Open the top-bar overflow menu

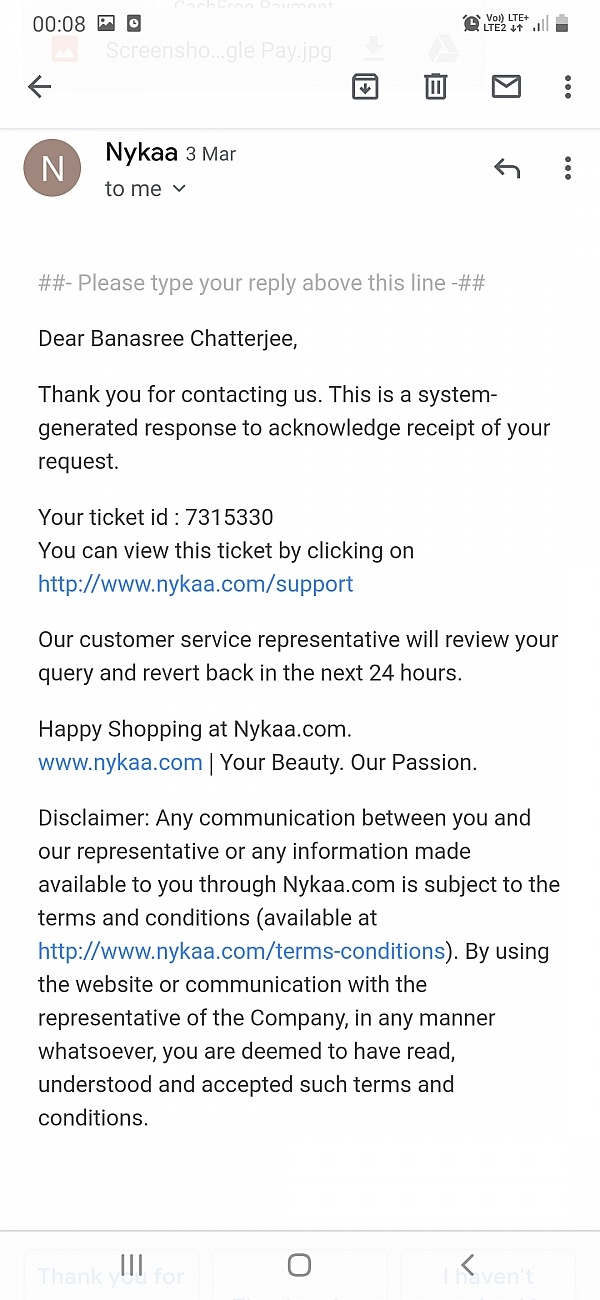pyautogui.click(x=567, y=87)
